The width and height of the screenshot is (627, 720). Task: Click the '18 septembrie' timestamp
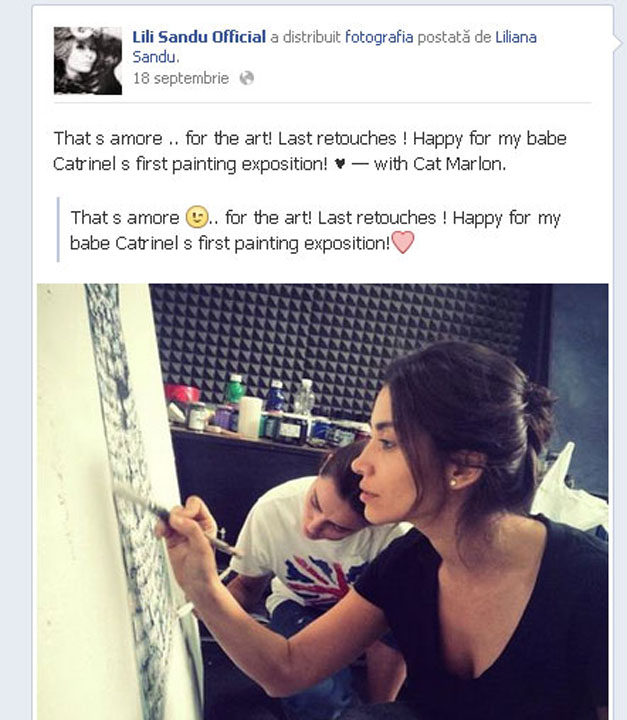click(181, 78)
